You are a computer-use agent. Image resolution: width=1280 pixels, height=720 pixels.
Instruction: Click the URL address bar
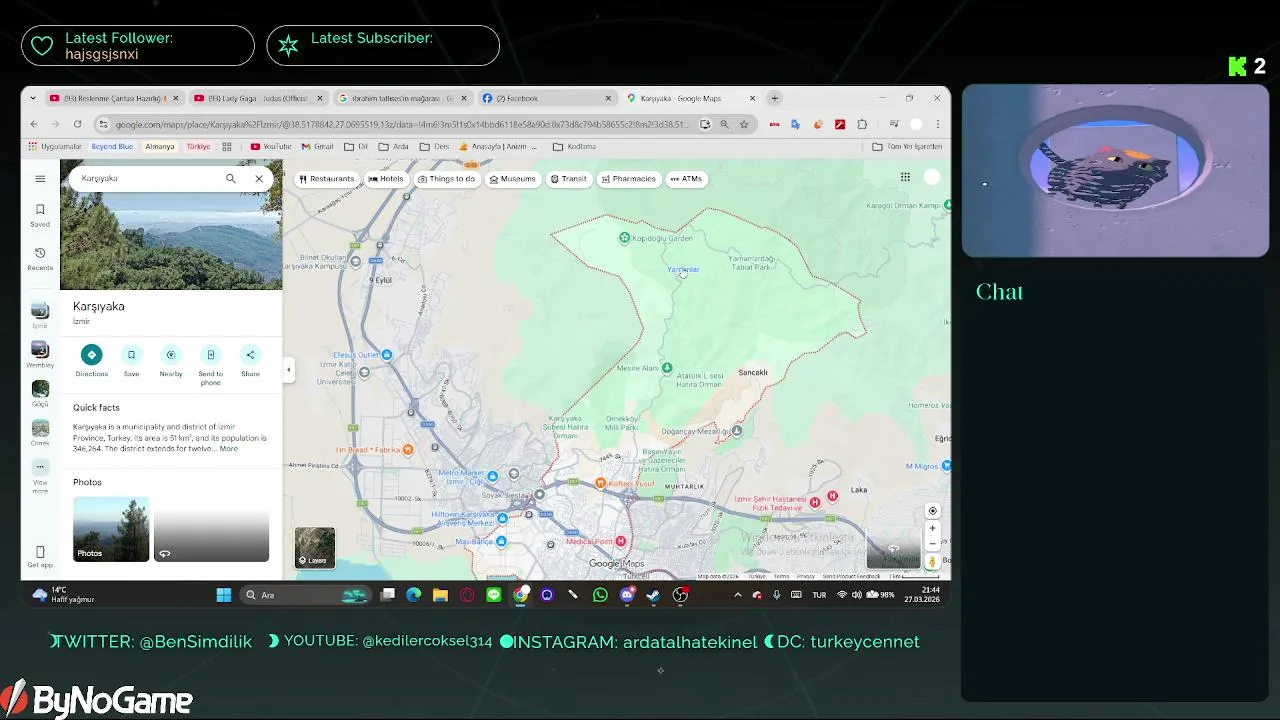[x=400, y=124]
